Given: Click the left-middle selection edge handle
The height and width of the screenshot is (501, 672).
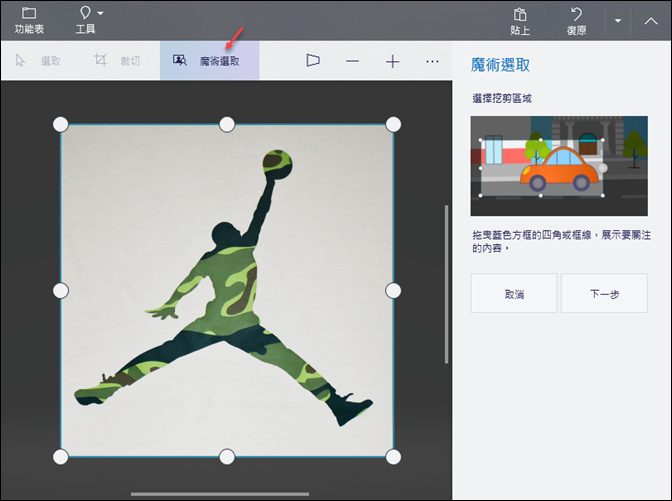Looking at the screenshot, I should [60, 291].
